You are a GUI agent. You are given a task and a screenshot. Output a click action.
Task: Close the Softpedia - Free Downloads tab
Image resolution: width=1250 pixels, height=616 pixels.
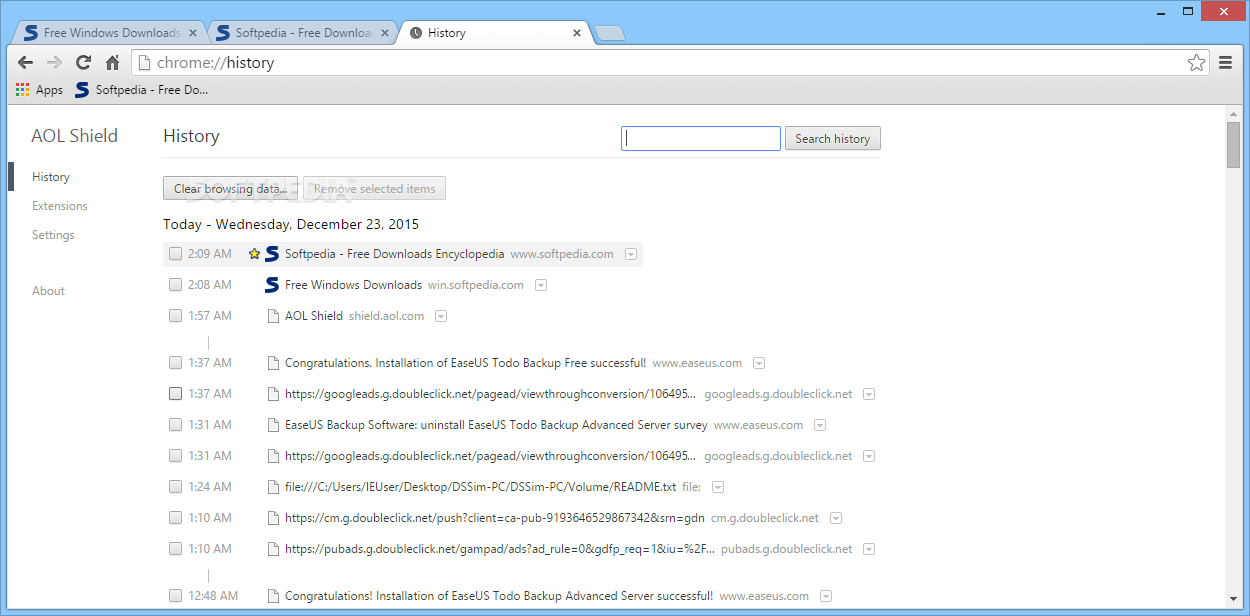pyautogui.click(x=385, y=33)
